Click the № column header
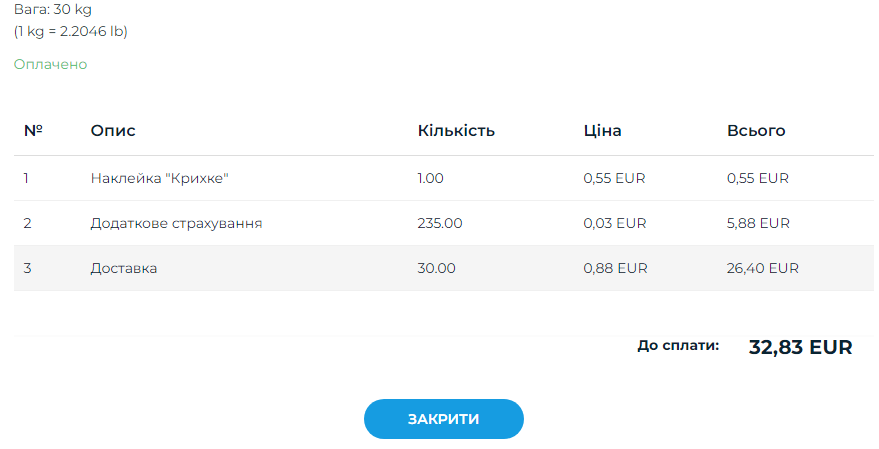Image resolution: width=879 pixels, height=449 pixels. point(33,131)
